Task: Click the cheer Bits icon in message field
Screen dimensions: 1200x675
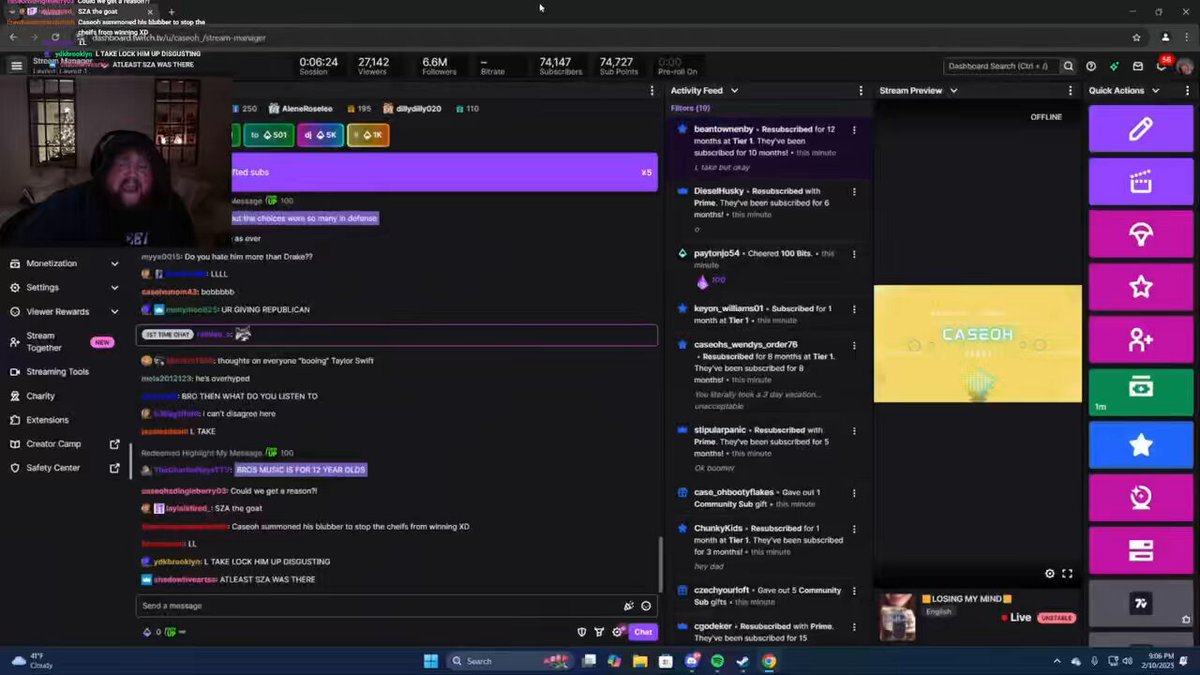Action: pos(628,606)
